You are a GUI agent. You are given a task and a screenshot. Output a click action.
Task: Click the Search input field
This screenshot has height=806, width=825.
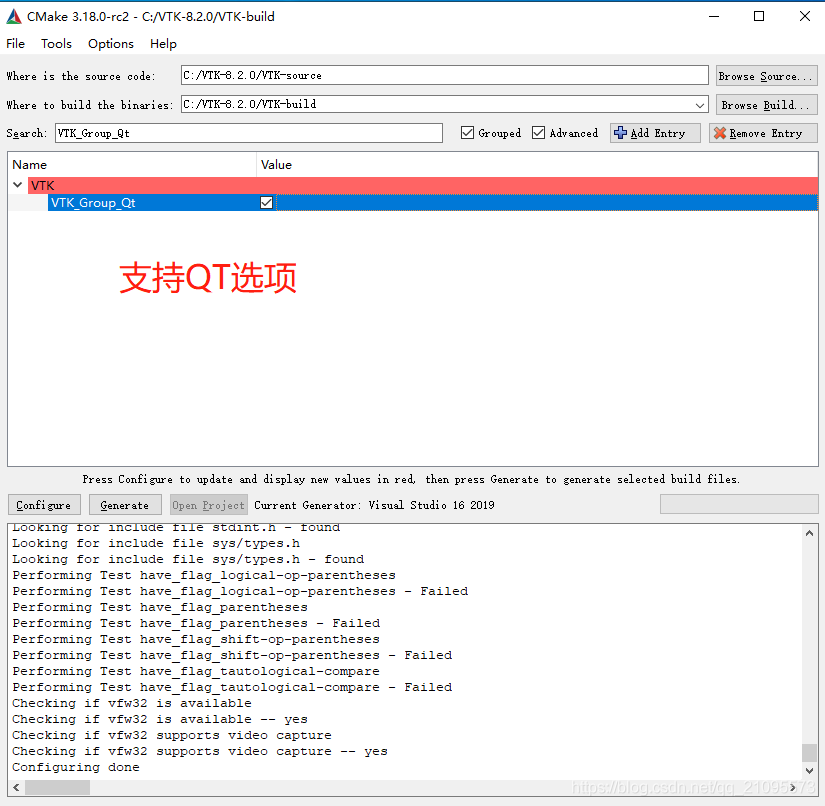pos(249,133)
